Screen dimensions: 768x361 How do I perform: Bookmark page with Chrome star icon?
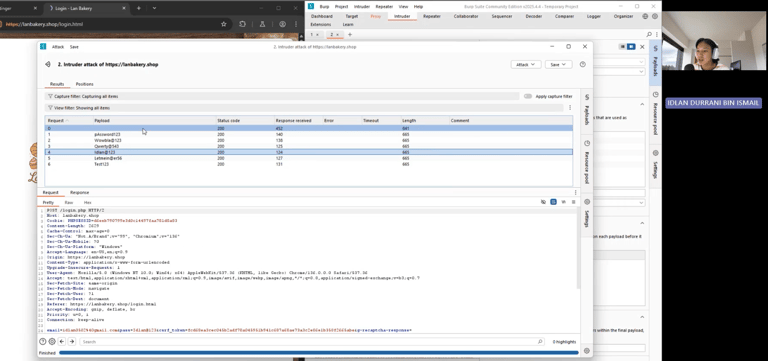click(x=224, y=24)
